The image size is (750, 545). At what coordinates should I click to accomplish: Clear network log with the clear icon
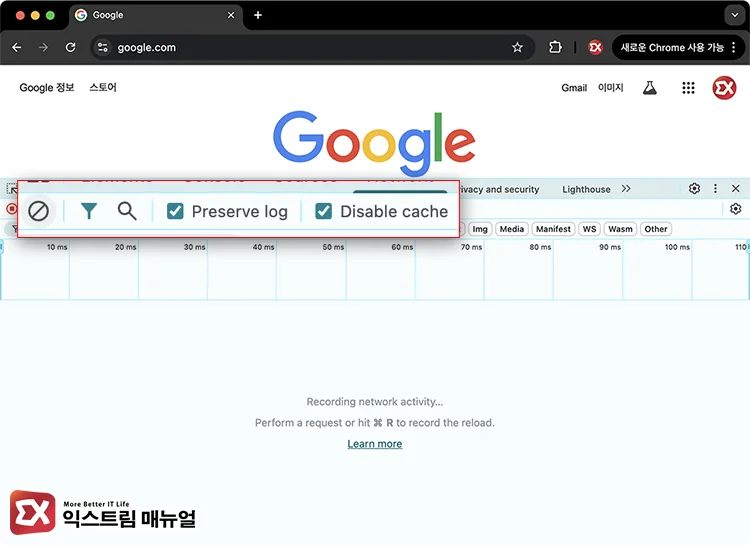(38, 211)
